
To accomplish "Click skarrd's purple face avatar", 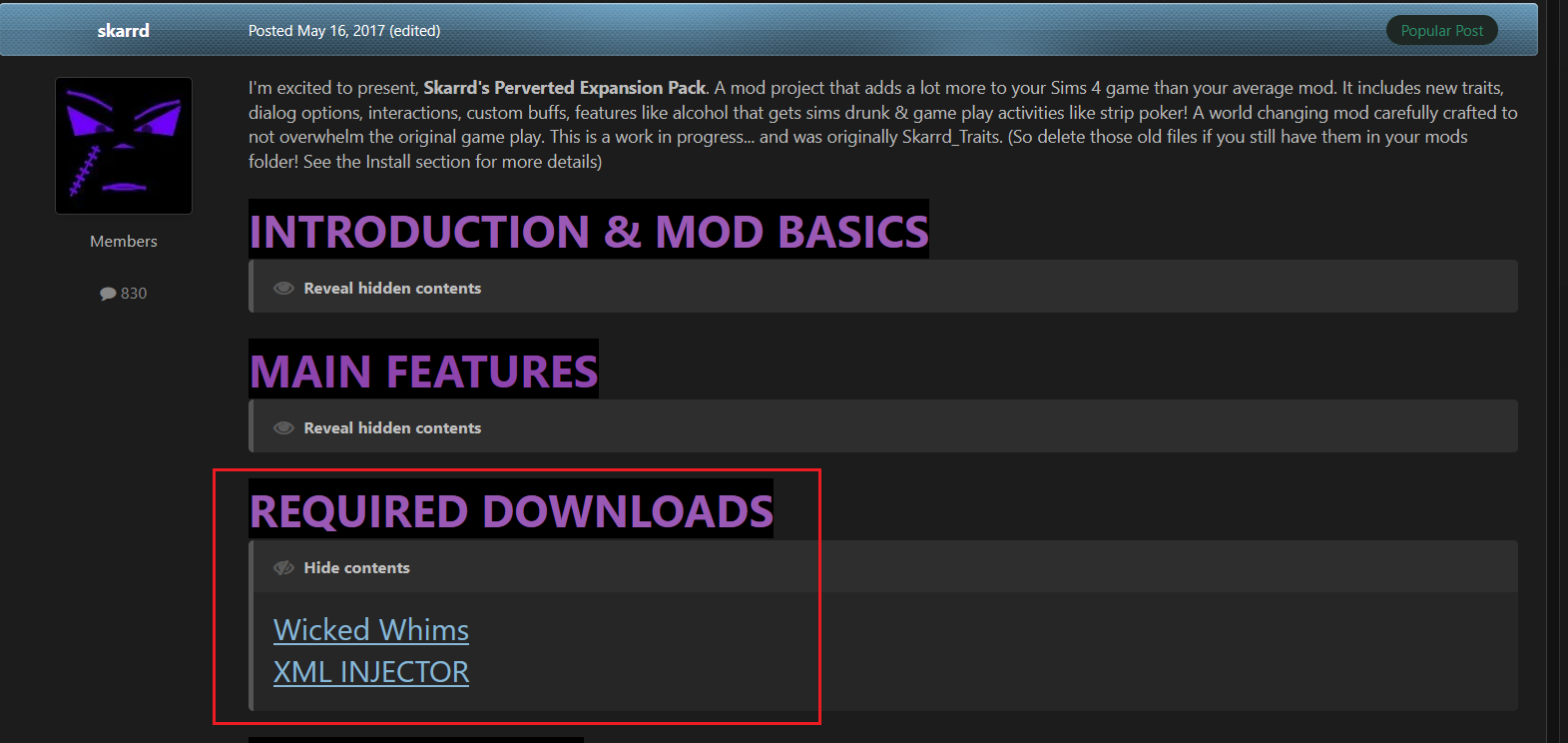I will 124,146.
